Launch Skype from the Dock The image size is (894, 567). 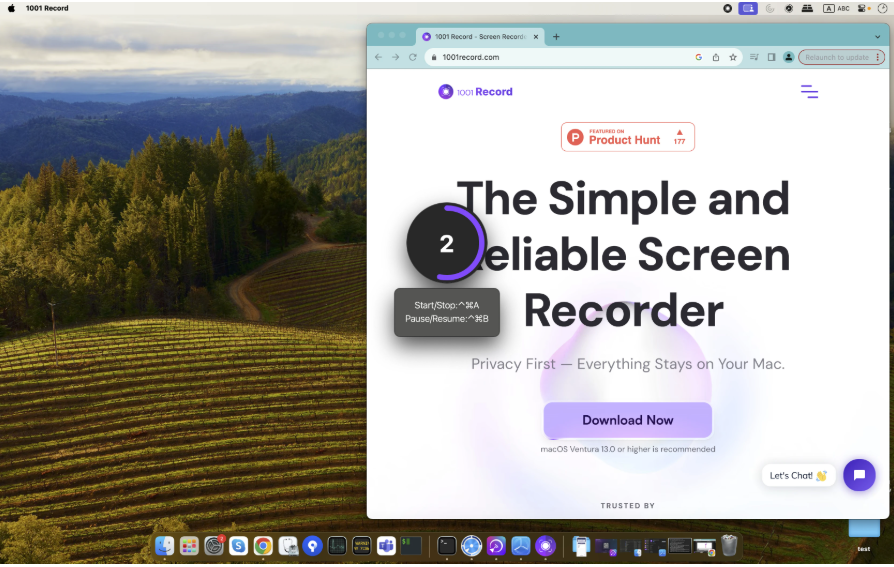(x=238, y=546)
